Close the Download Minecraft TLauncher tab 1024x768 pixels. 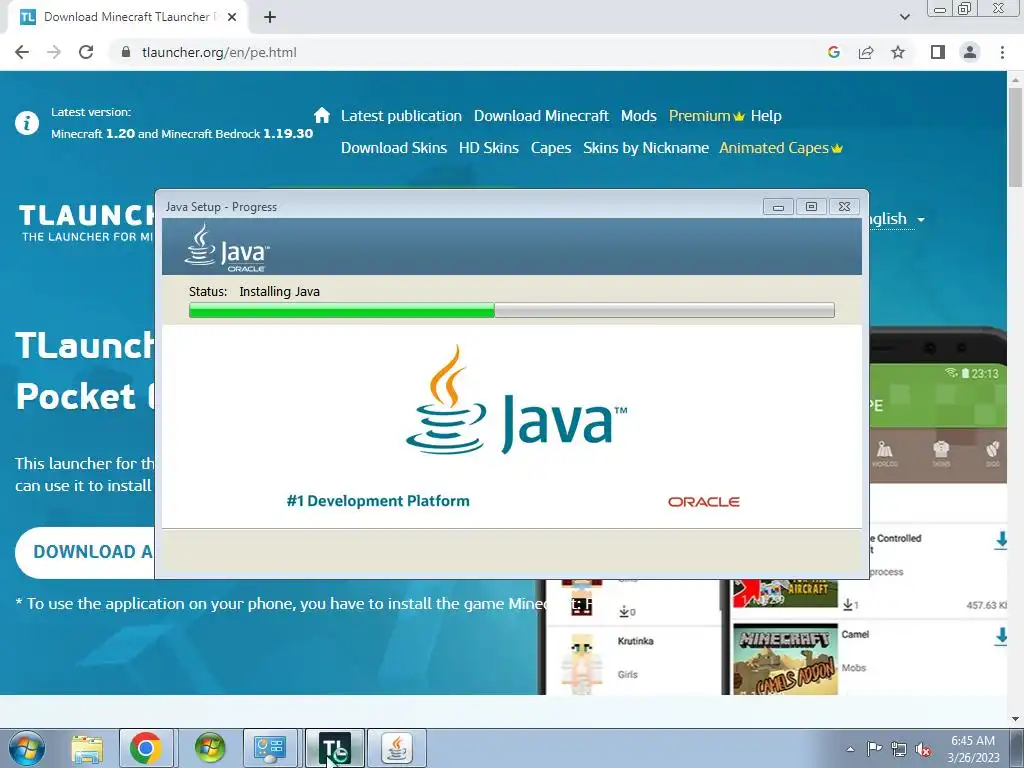pos(232,17)
